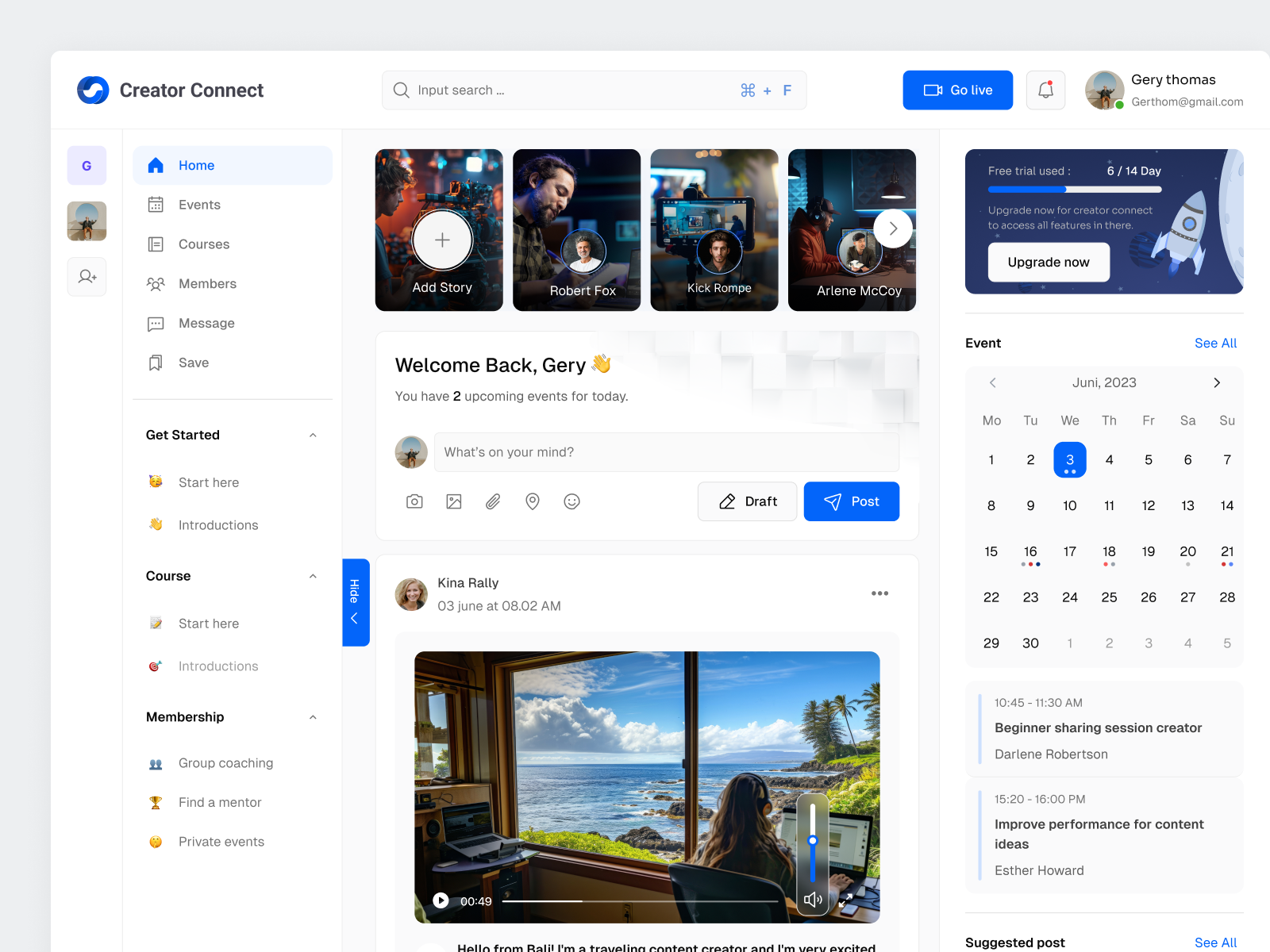The height and width of the screenshot is (952, 1270).
Task: Open the add-member icon in the left rail
Action: (87, 277)
